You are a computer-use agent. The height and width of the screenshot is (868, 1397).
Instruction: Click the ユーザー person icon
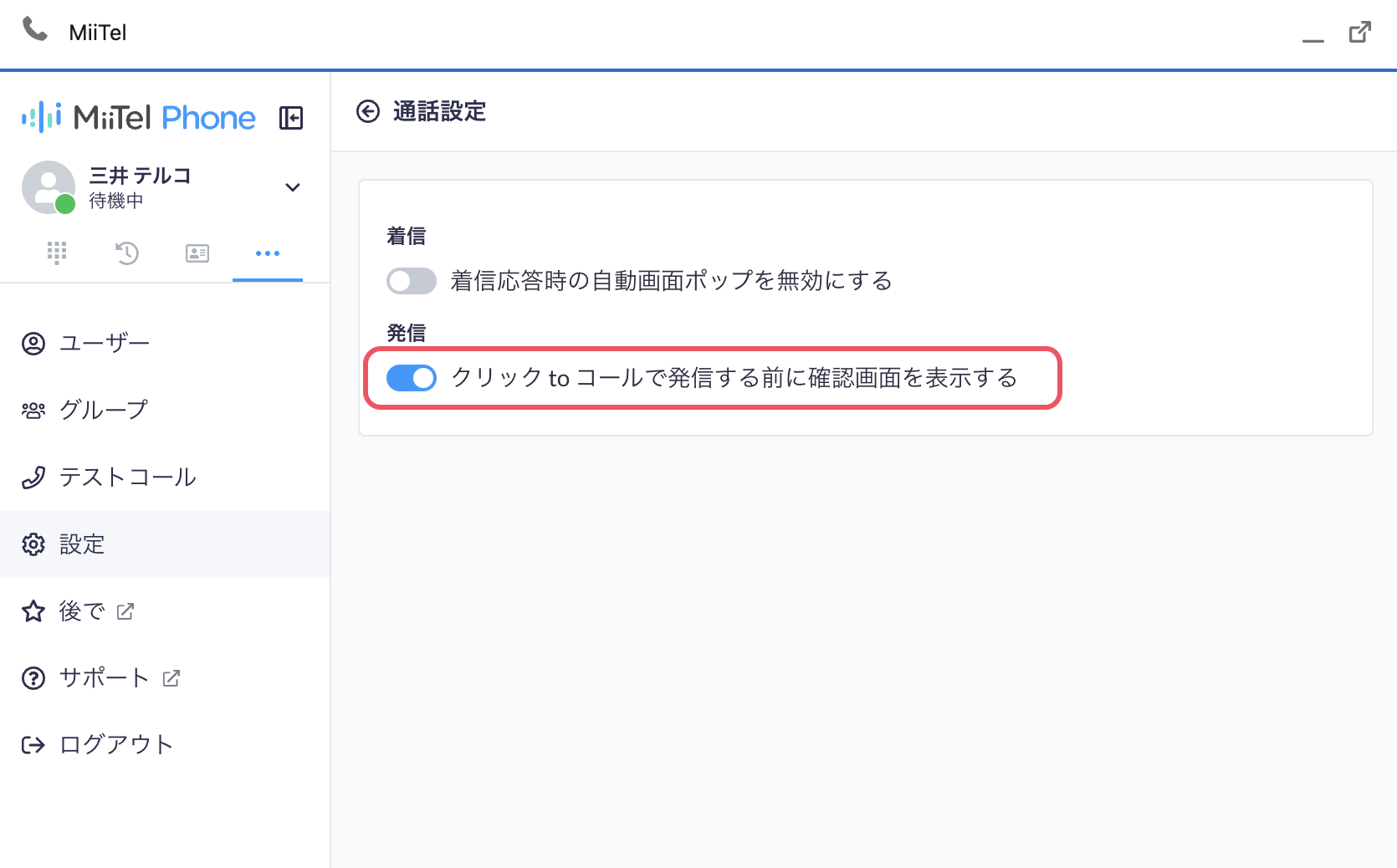[x=33, y=344]
